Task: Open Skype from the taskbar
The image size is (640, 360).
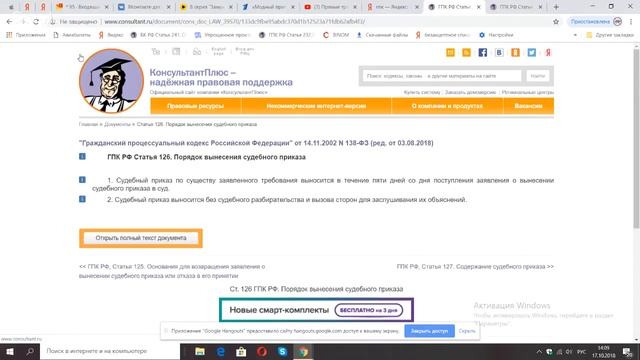Action: (x=282, y=351)
